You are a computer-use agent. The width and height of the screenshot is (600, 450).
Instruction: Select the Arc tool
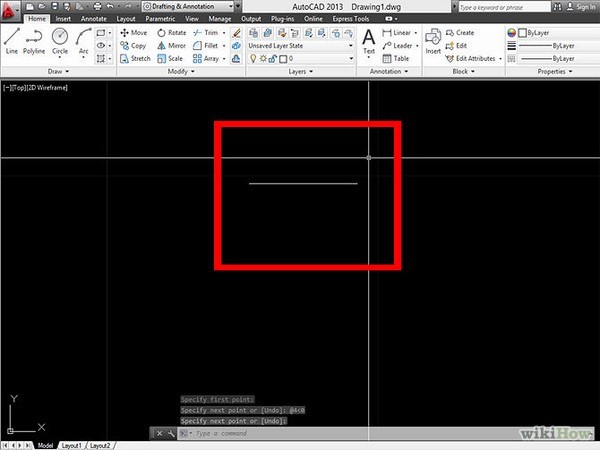click(x=83, y=41)
